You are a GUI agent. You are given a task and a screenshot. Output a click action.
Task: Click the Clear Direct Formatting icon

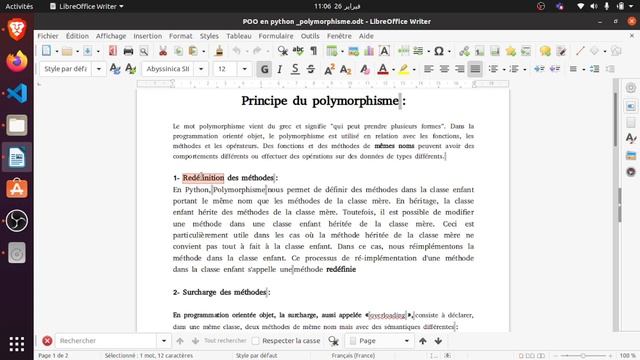click(364, 69)
